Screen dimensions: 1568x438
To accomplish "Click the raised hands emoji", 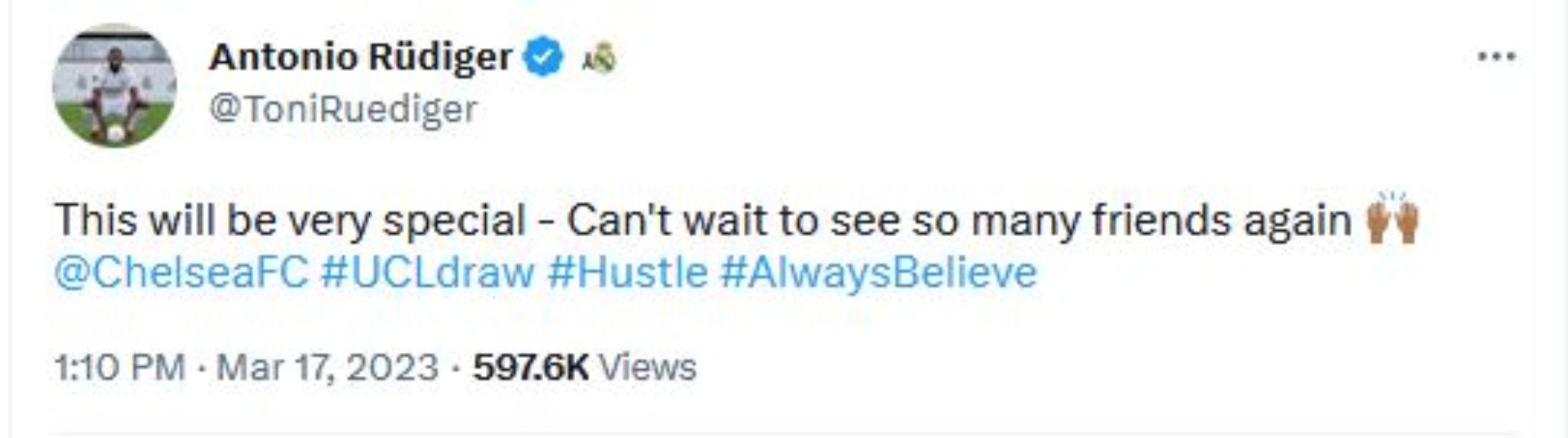I will [1393, 219].
